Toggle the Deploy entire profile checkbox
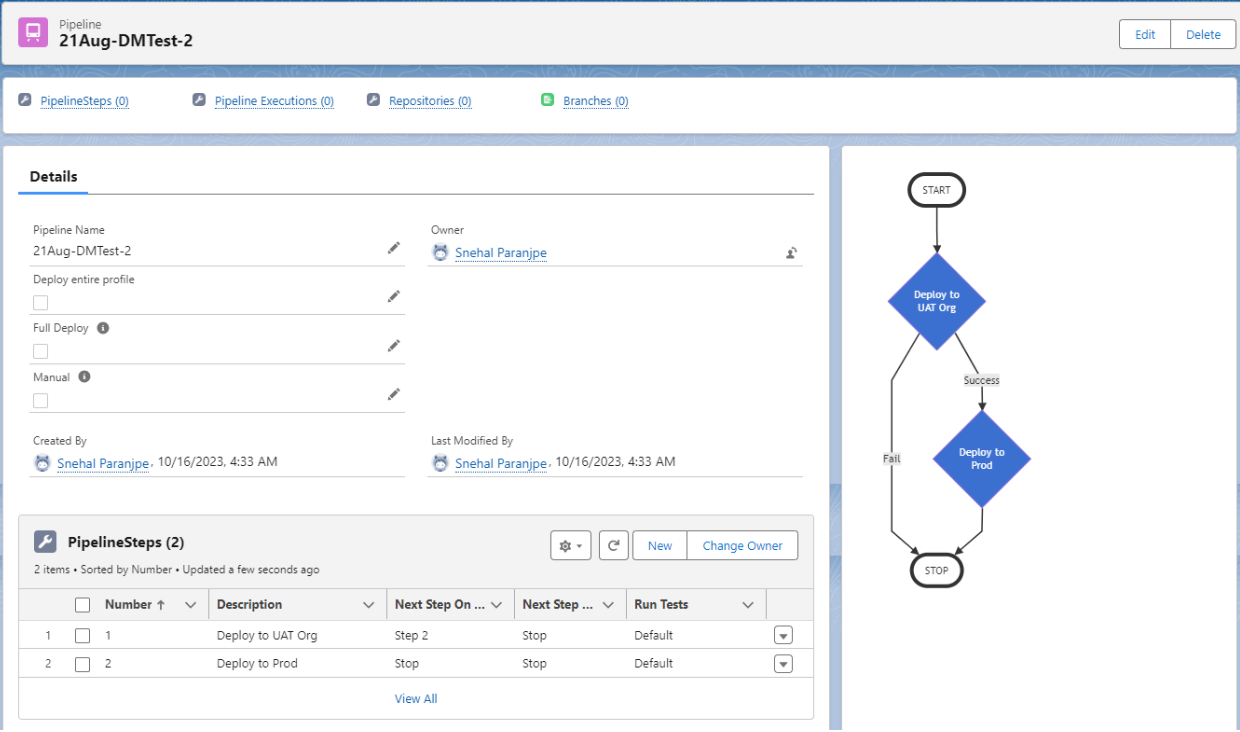This screenshot has height=732, width=1240. [40, 302]
